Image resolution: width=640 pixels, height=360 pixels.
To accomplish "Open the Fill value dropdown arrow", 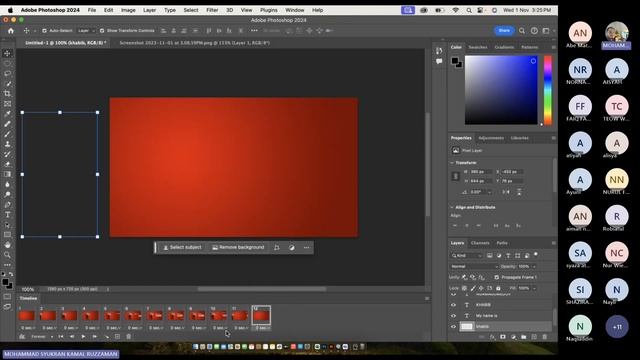I will 534,288.
